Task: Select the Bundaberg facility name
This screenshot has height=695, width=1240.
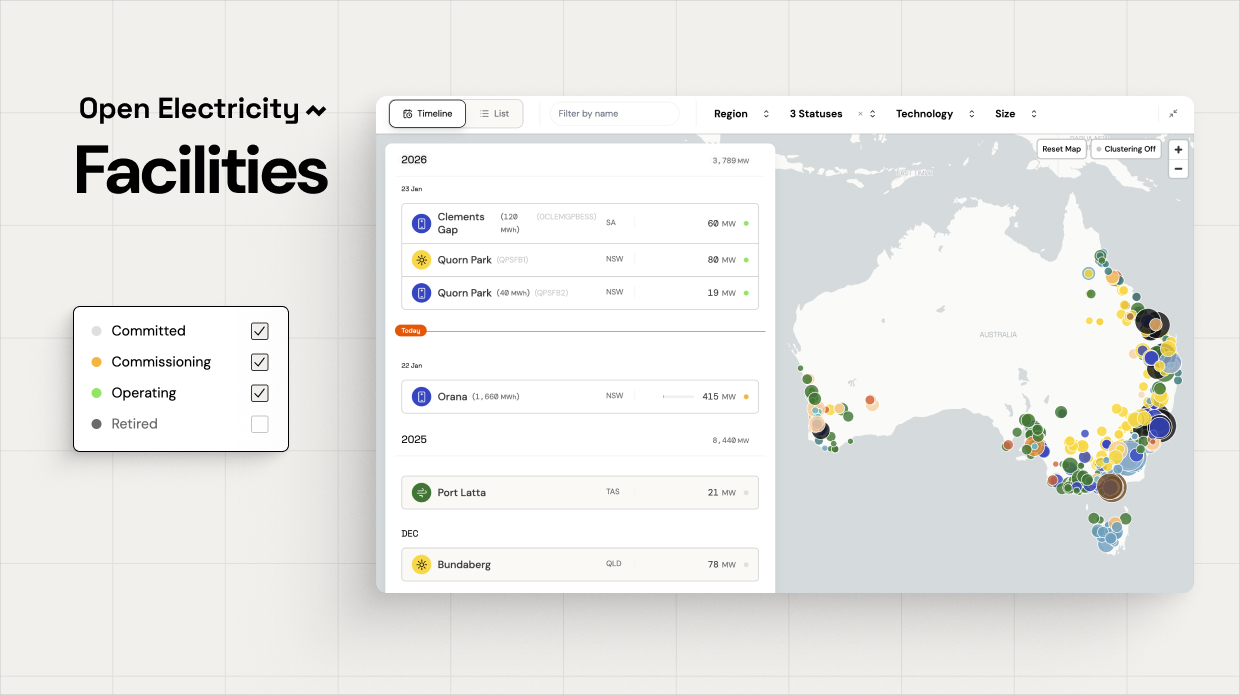Action: click(464, 565)
